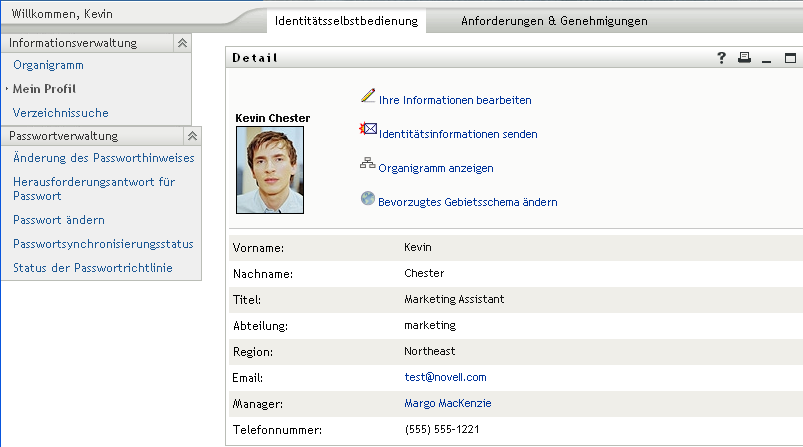The image size is (803, 447).
Task: Click Kevin Chester's profile photo
Action: coord(270,170)
